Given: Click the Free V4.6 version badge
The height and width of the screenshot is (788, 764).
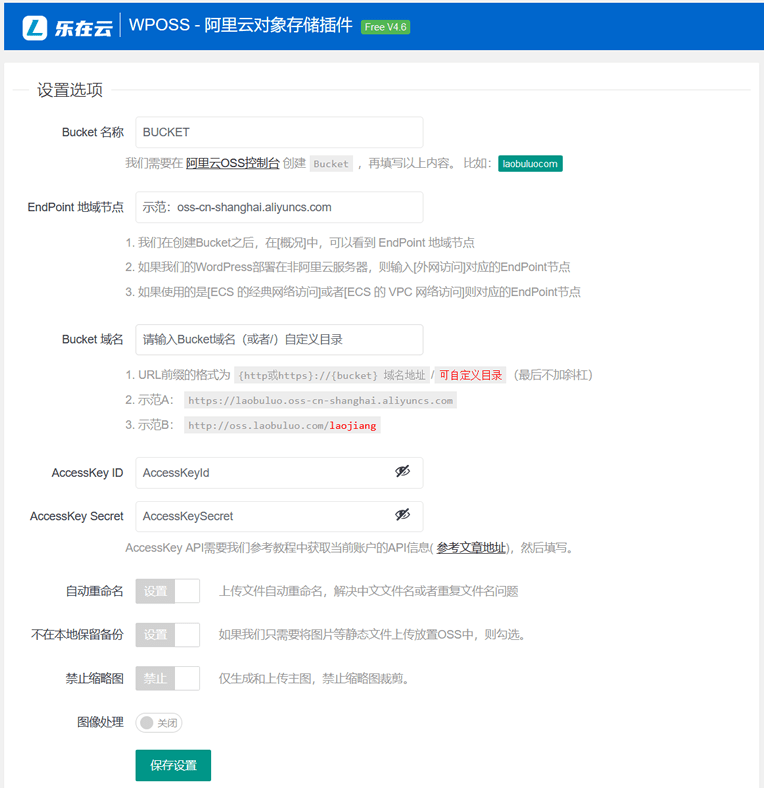Looking at the screenshot, I should 386,27.
